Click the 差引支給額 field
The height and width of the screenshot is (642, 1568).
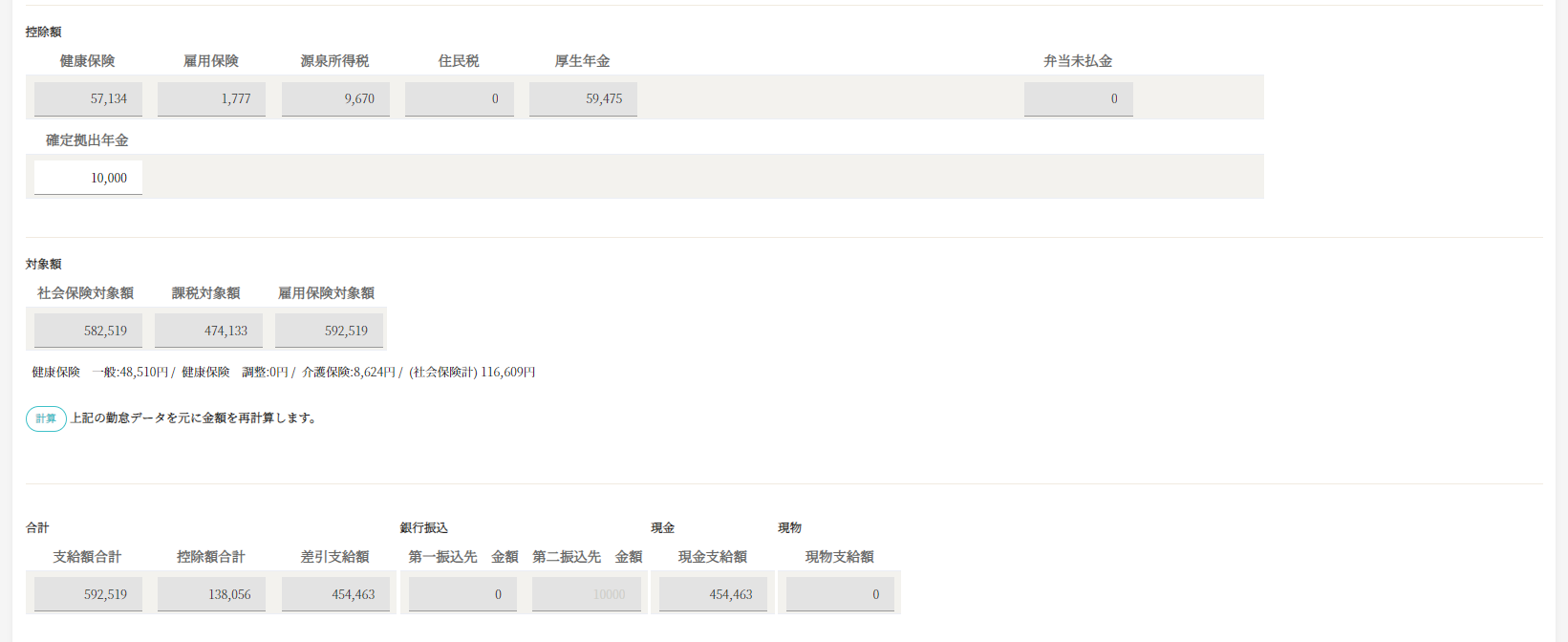(x=335, y=594)
